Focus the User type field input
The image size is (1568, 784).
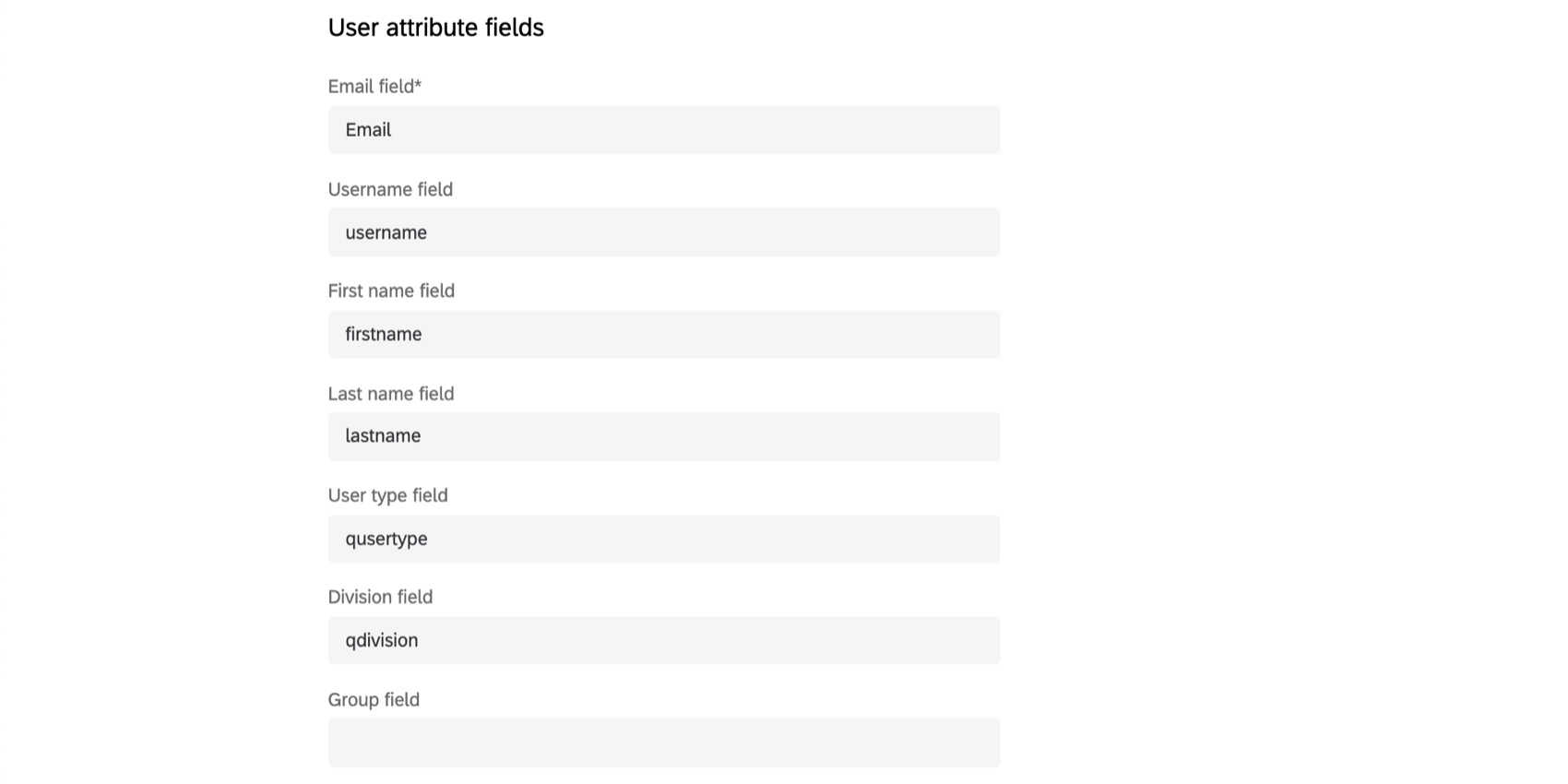(664, 539)
